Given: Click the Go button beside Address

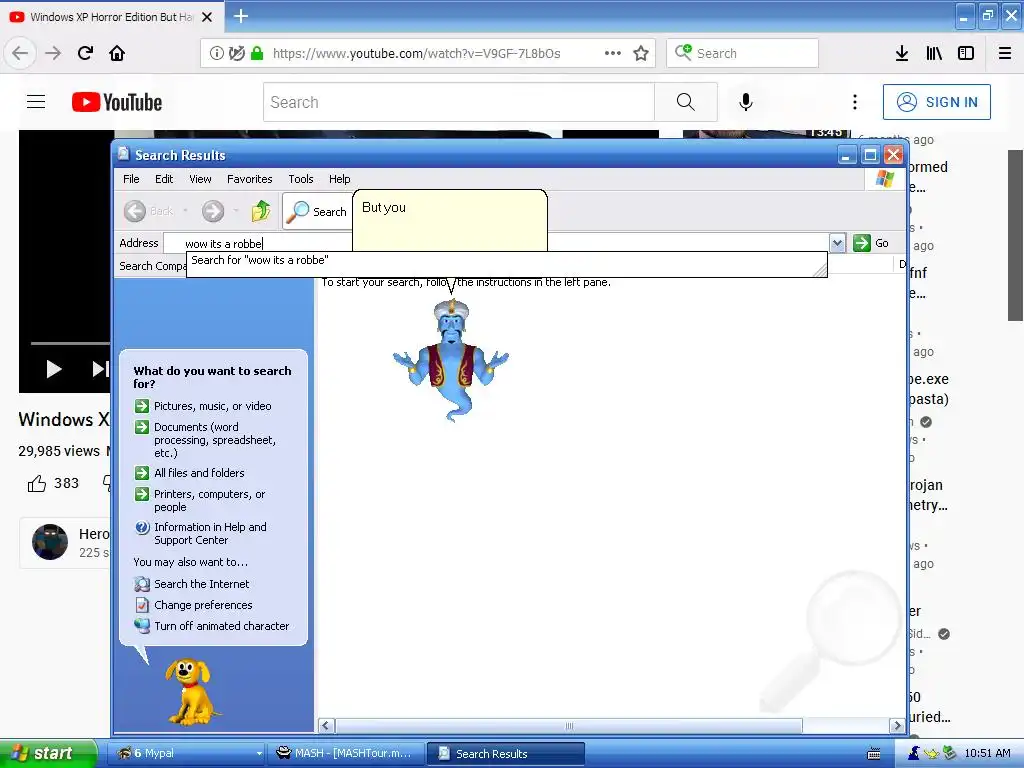Looking at the screenshot, I should (872, 243).
